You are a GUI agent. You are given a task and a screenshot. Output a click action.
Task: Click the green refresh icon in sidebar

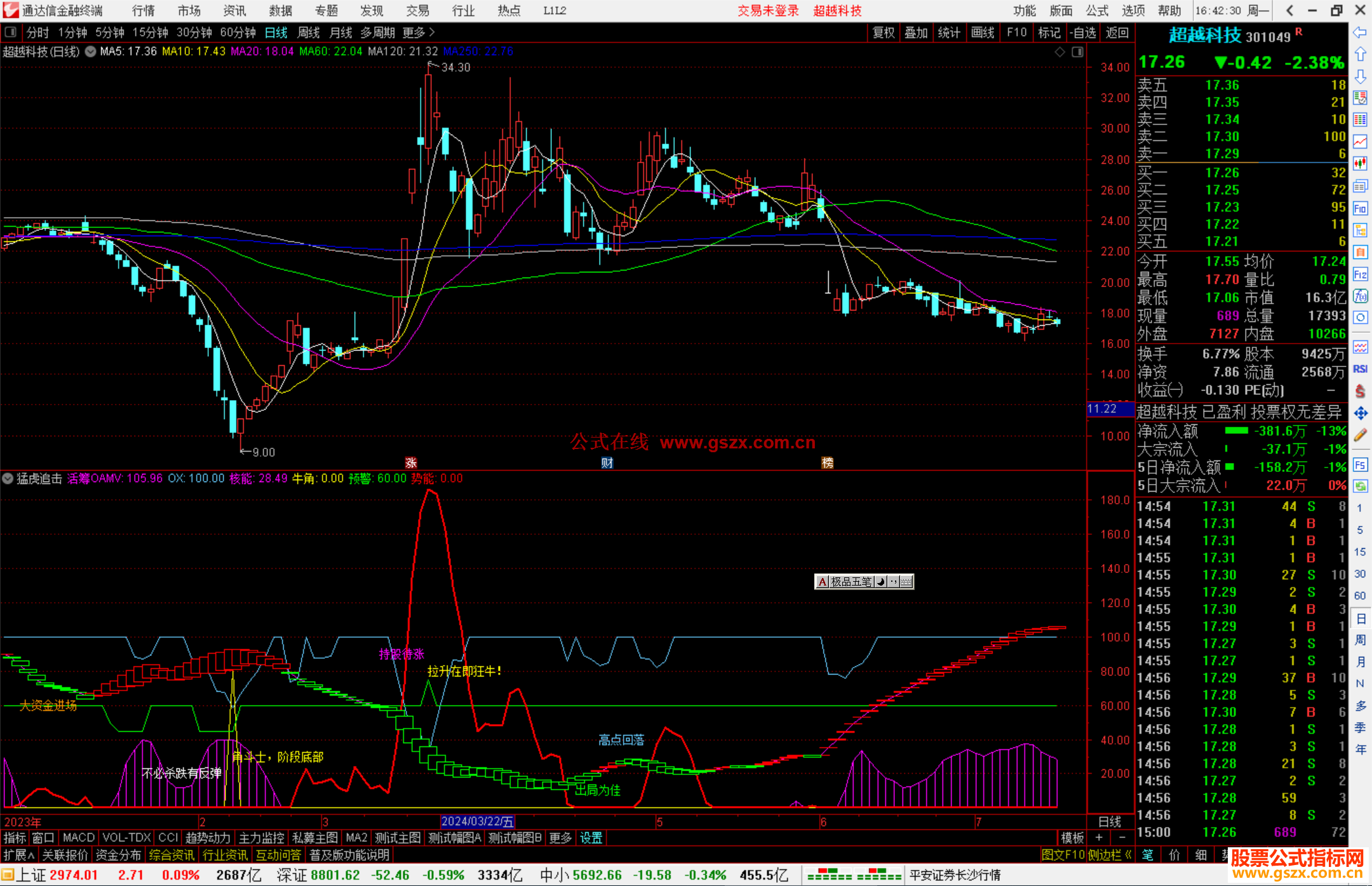click(x=1360, y=487)
